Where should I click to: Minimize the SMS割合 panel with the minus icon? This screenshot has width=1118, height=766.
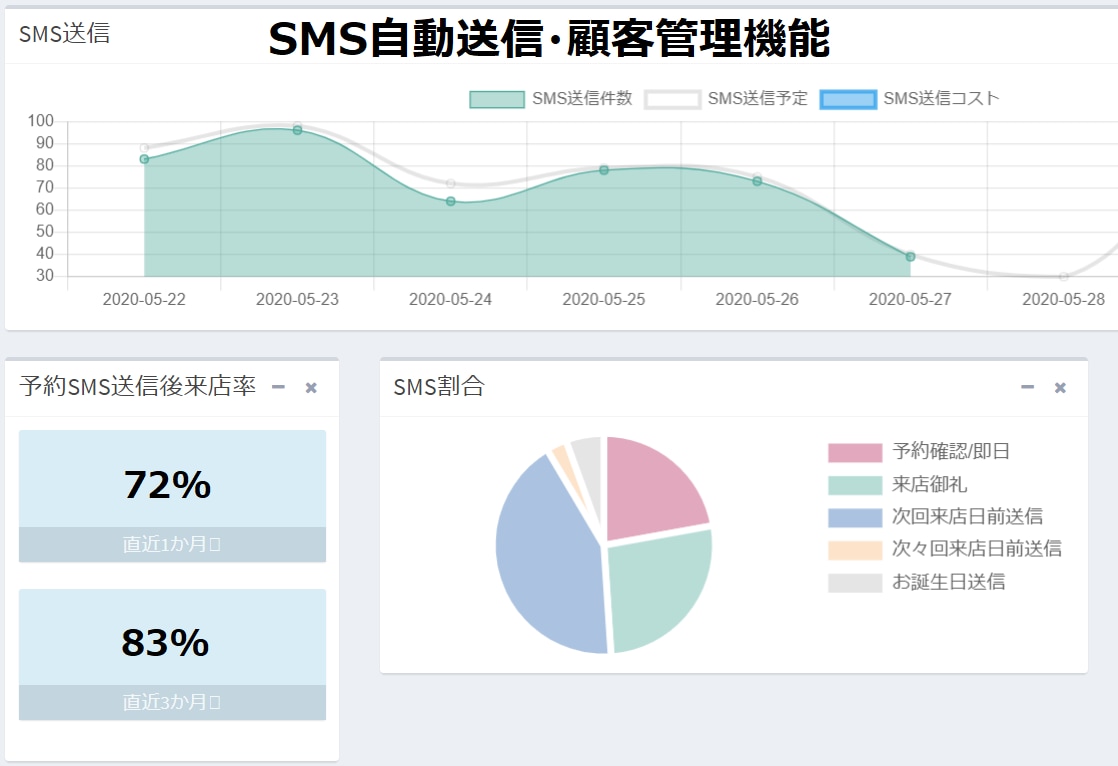(x=1027, y=387)
